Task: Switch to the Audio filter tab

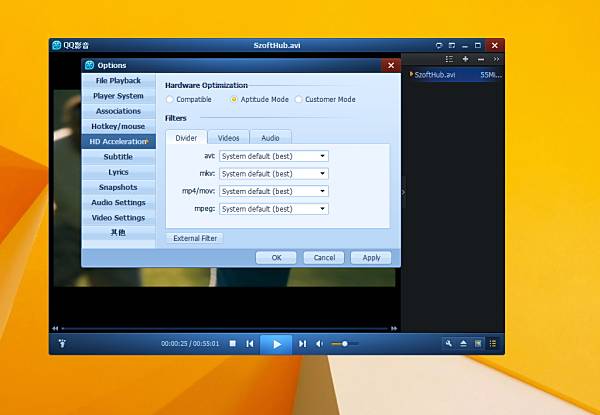Action: [x=270, y=138]
